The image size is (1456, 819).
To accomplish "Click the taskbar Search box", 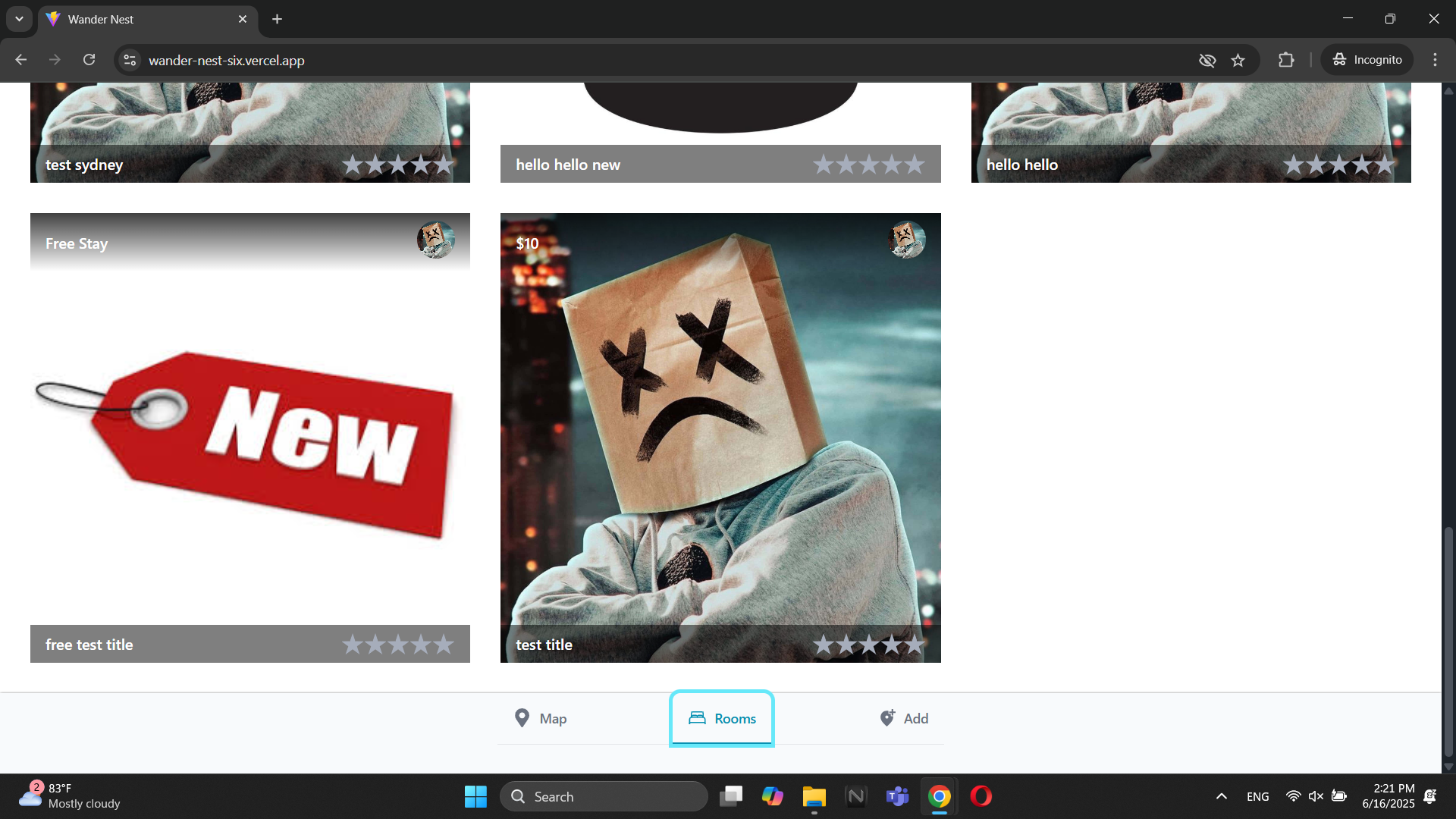I will point(604,796).
